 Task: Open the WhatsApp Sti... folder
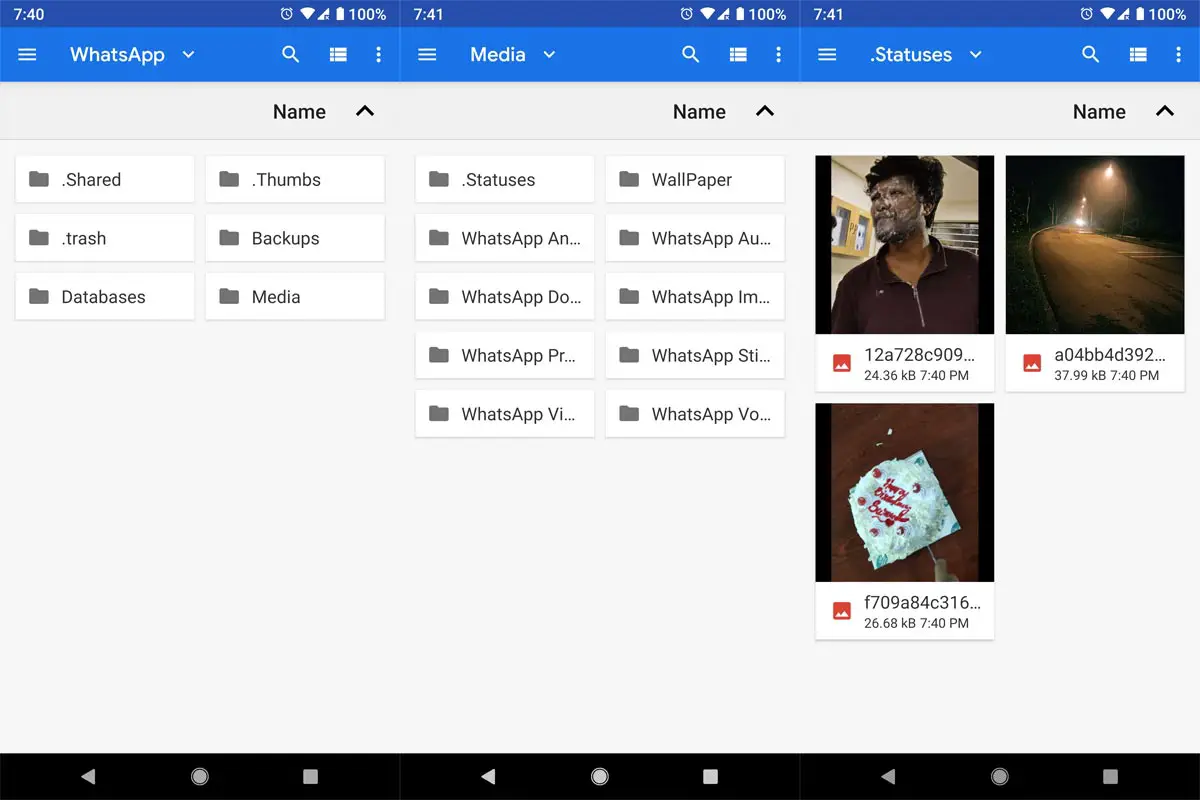(x=695, y=355)
